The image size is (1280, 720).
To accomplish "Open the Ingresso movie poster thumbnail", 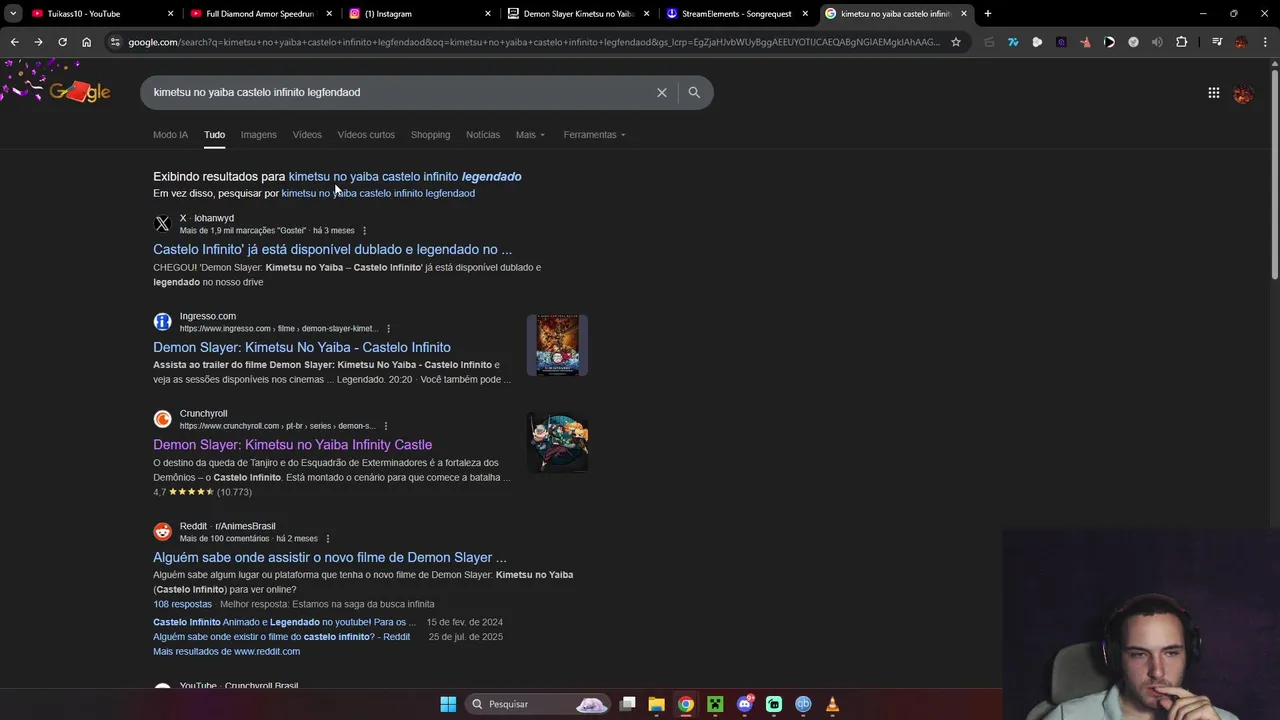I will point(558,345).
